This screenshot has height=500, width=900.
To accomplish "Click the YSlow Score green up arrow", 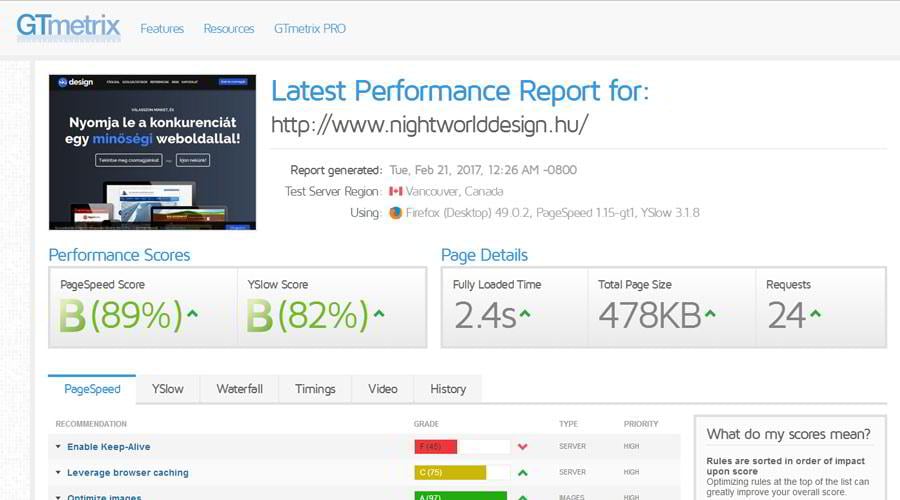I will tap(380, 314).
